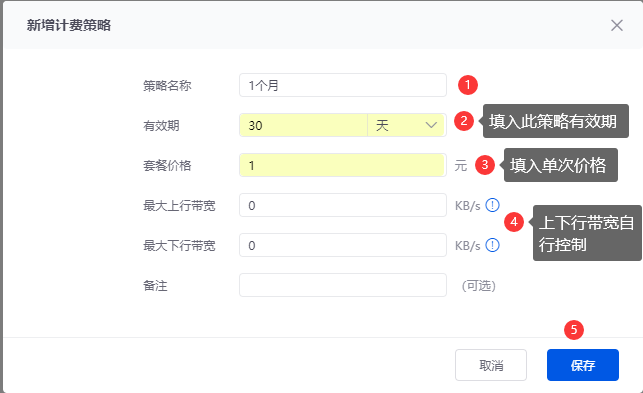Click the info icon beside 最大下行带宽 KB/s
This screenshot has height=393, width=643.
pos(492,245)
